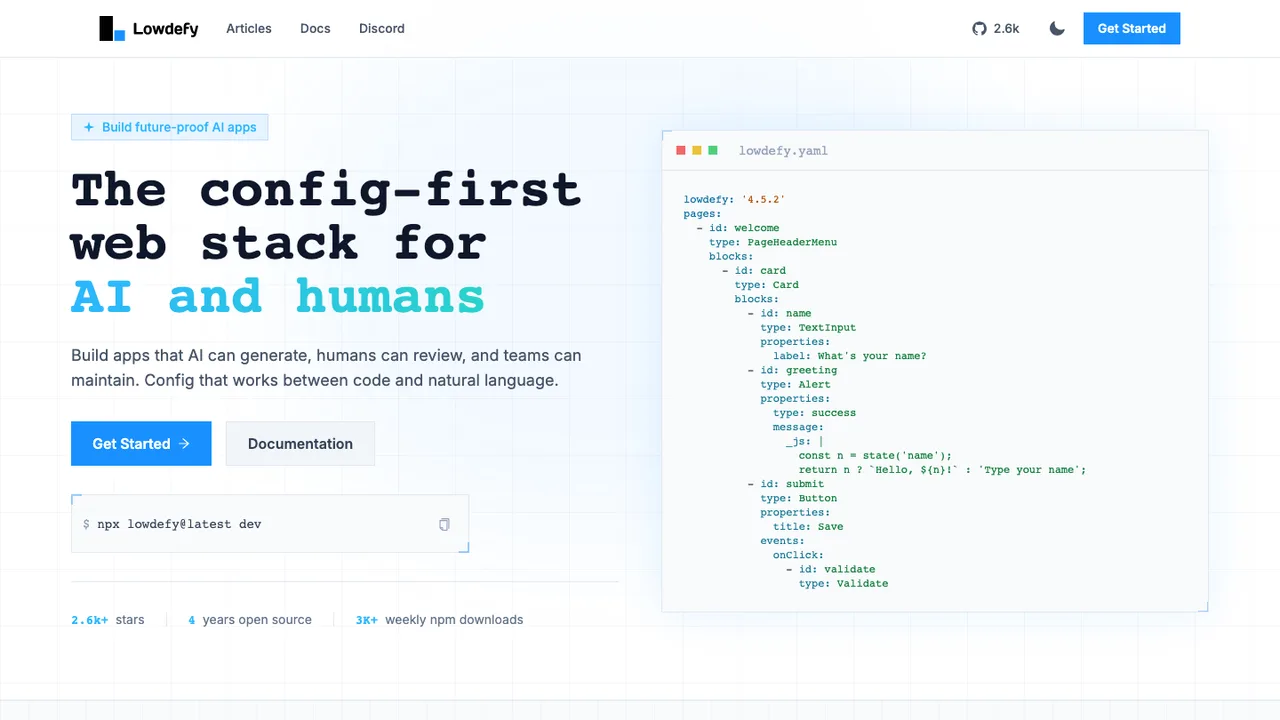Click the code line "- id: welcome"
This screenshot has height=720, width=1280.
[x=738, y=228]
